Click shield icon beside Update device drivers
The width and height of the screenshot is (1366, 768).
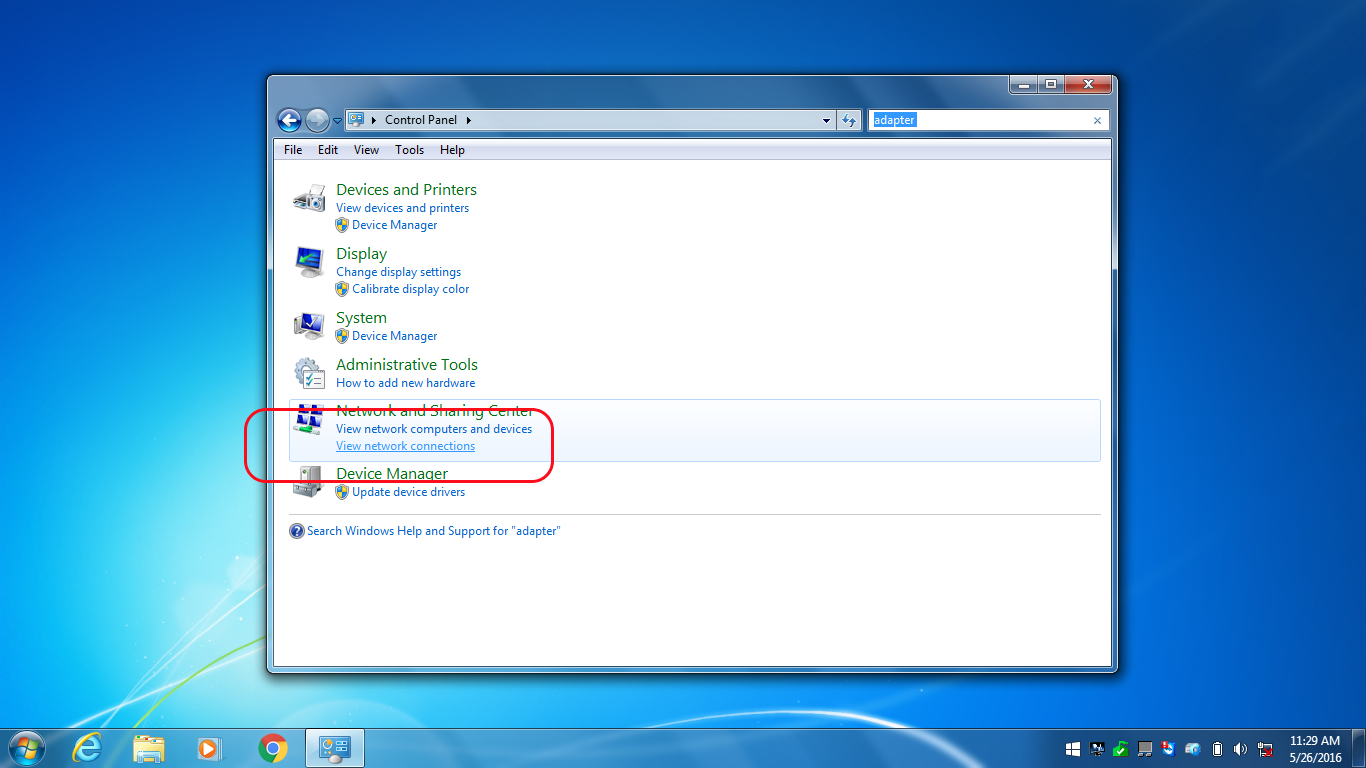click(x=342, y=492)
